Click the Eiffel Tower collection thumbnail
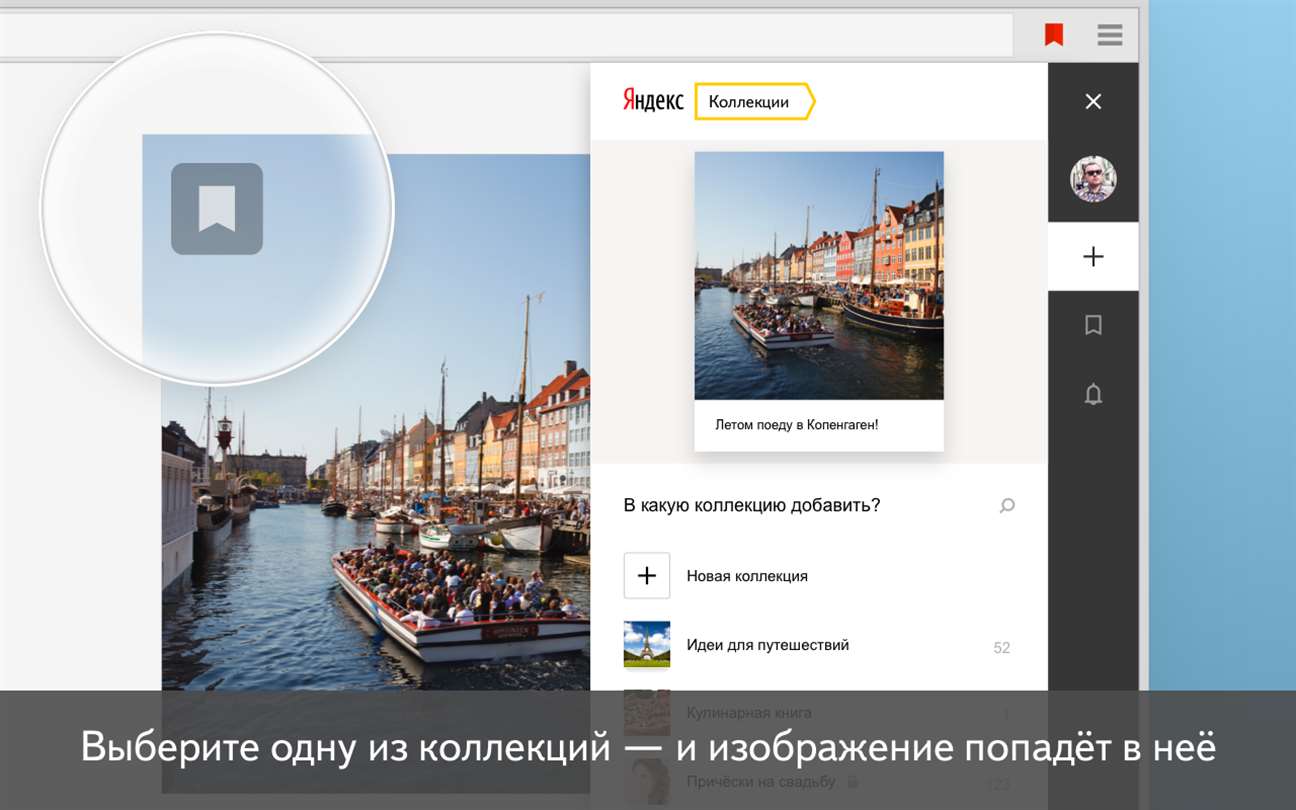Viewport: 1296px width, 810px height. tap(647, 644)
